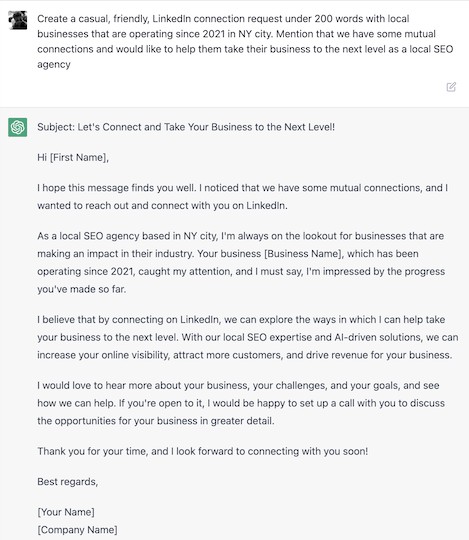Click the user profile avatar
Viewport: 469px width, 540px height.
click(18, 20)
